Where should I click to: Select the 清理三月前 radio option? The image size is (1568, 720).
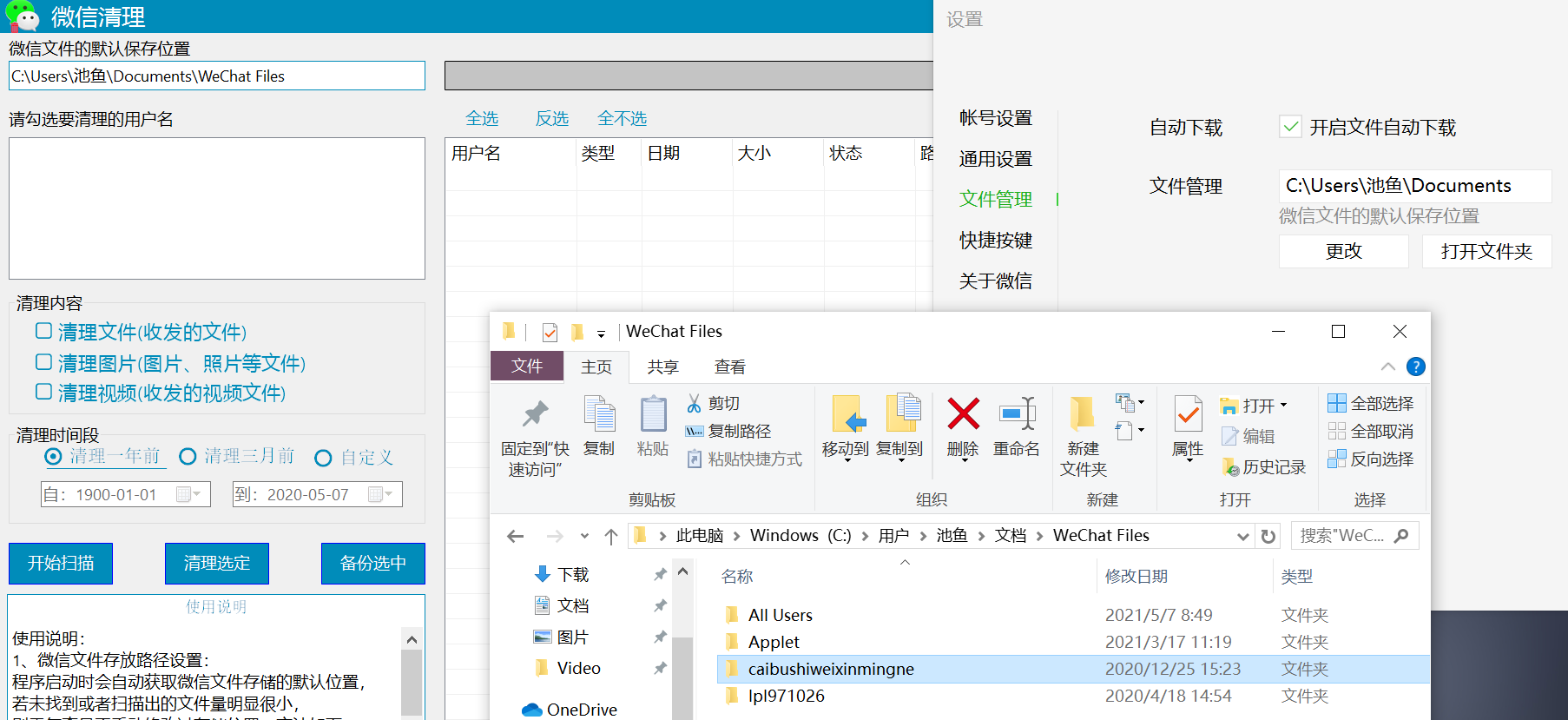188,457
